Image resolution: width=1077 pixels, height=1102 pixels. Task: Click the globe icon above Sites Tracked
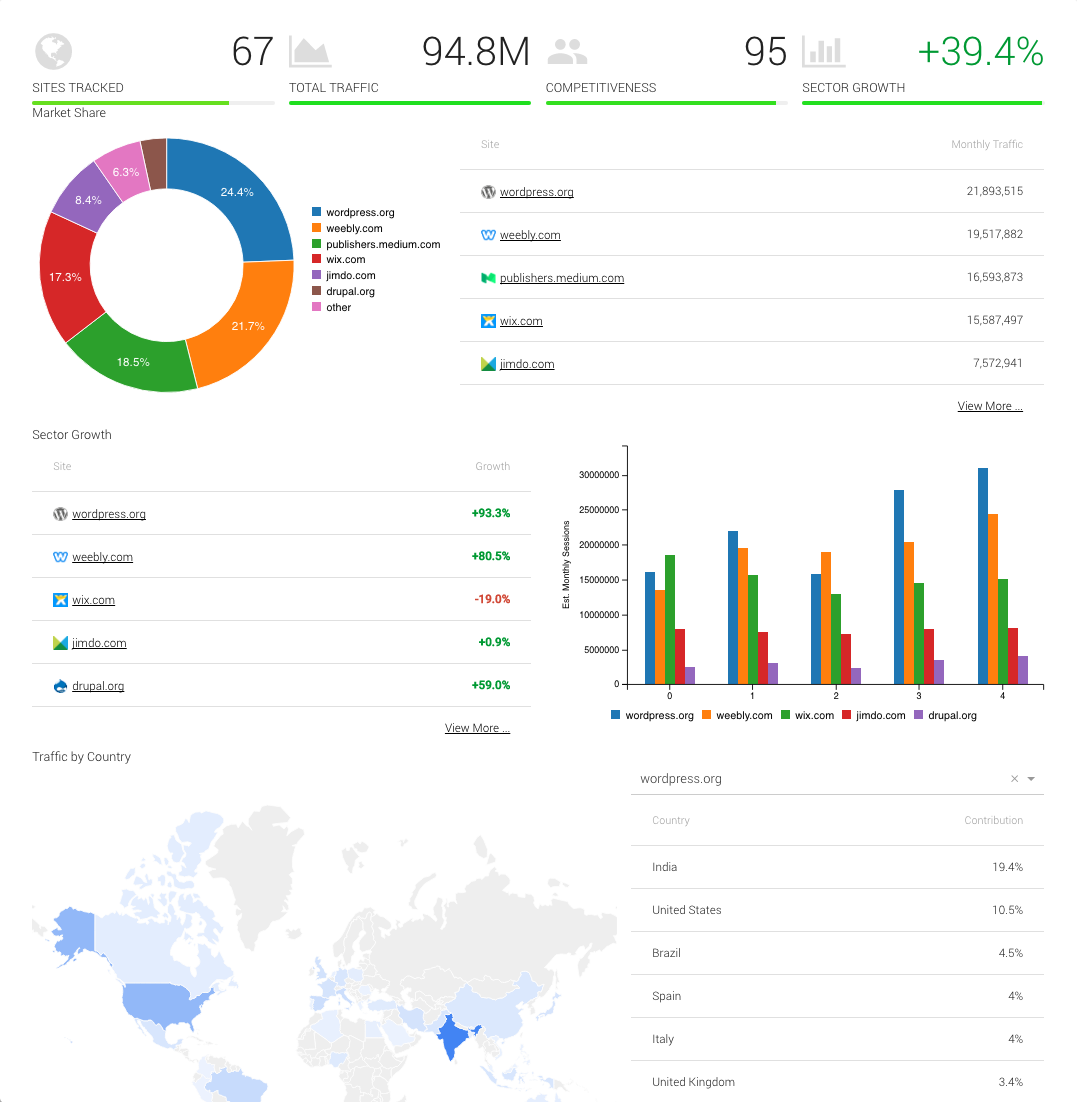(53, 51)
